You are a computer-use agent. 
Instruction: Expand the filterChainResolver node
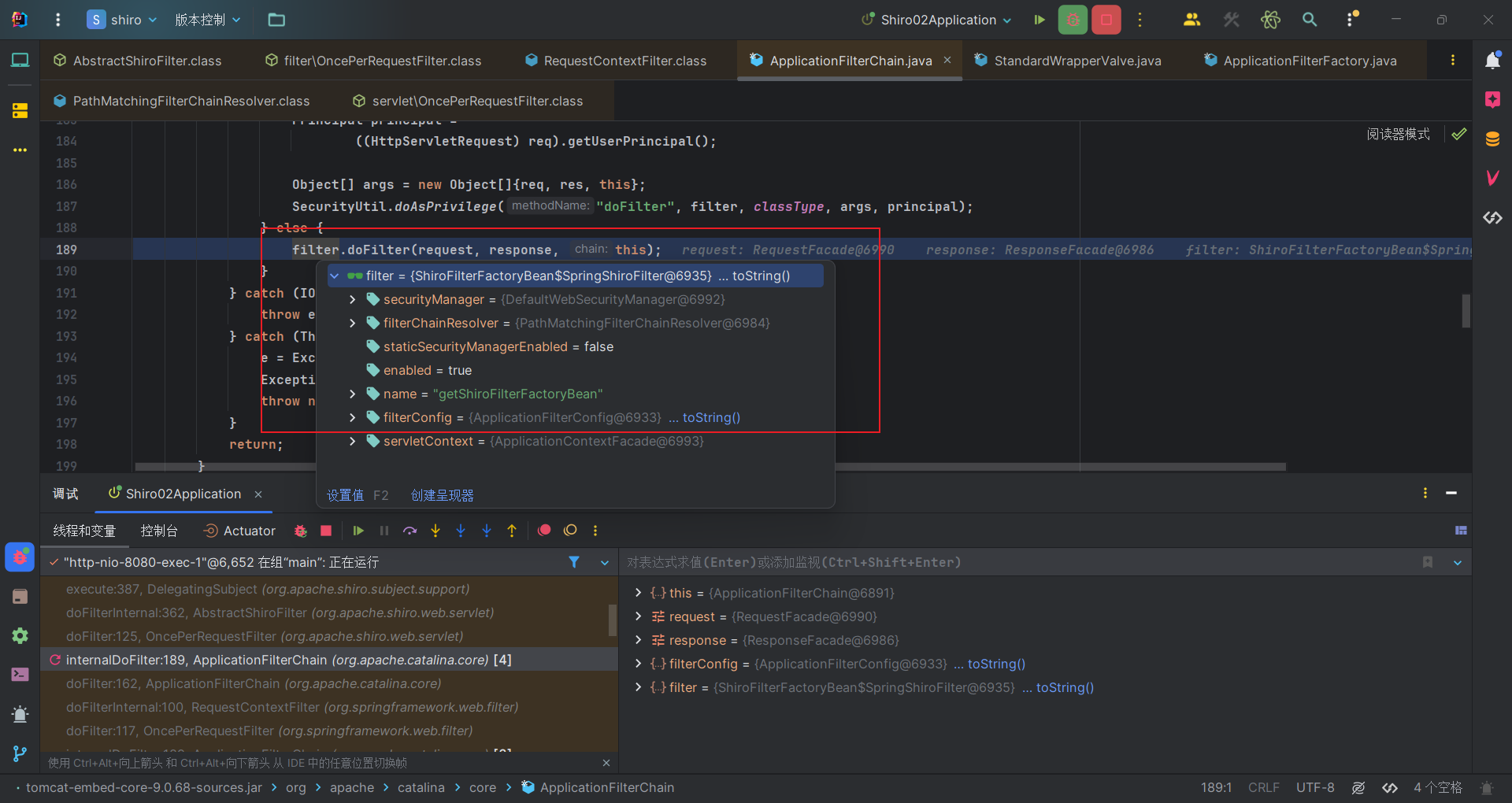pos(353,323)
